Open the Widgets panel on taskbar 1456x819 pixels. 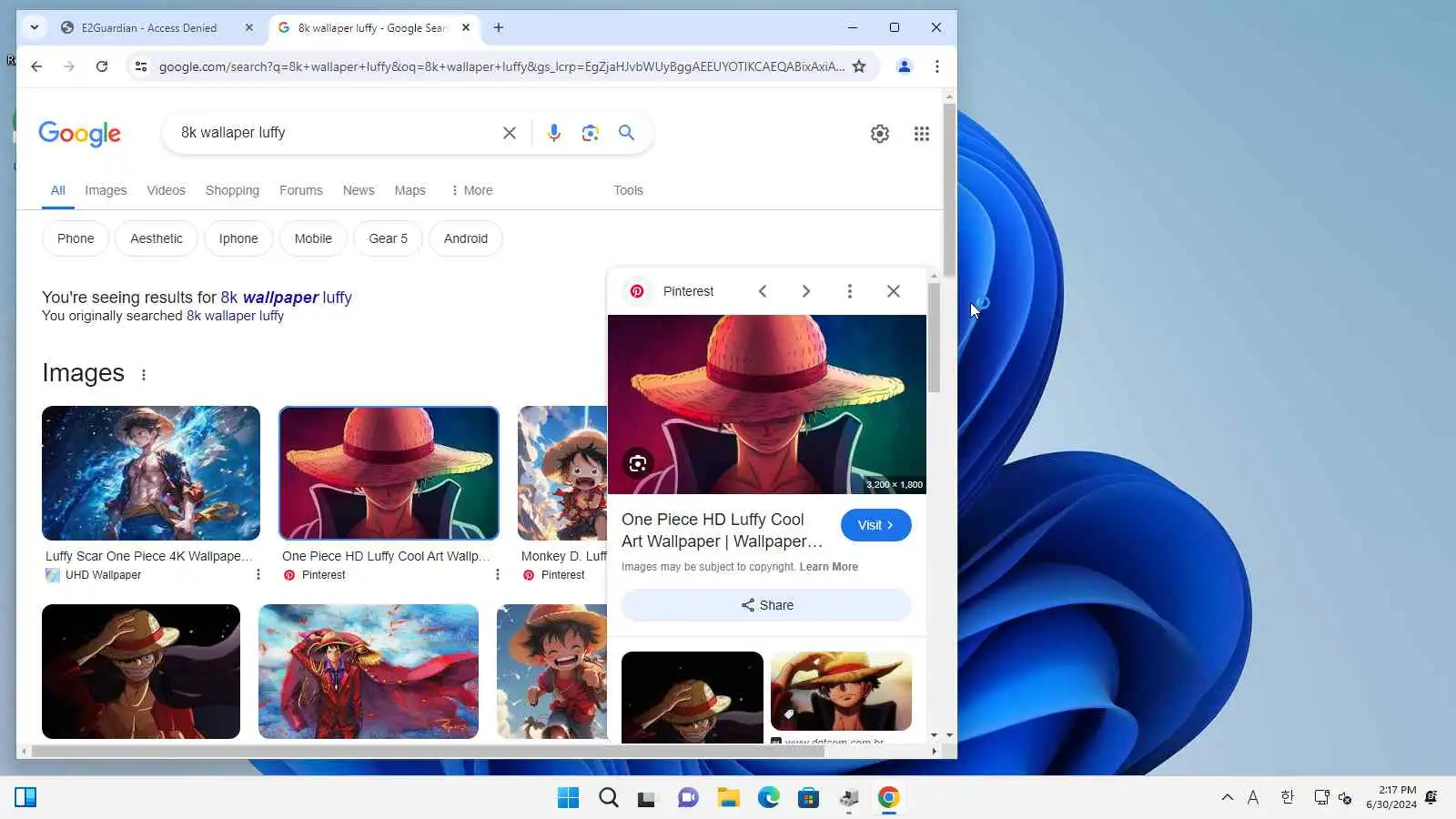coord(25,798)
